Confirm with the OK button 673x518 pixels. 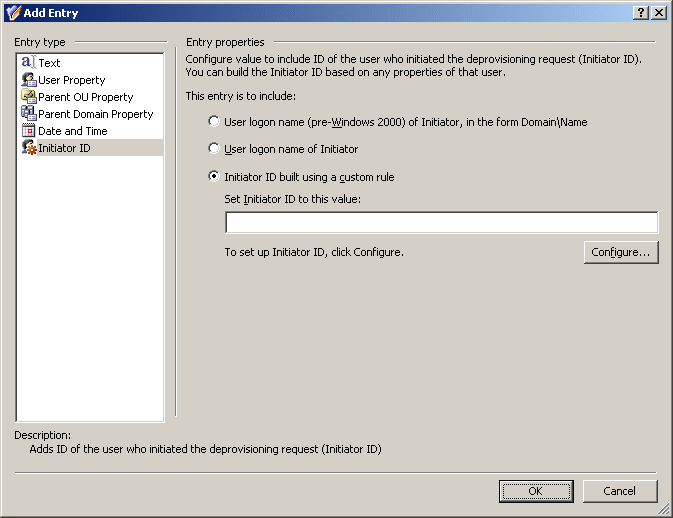pyautogui.click(x=536, y=491)
